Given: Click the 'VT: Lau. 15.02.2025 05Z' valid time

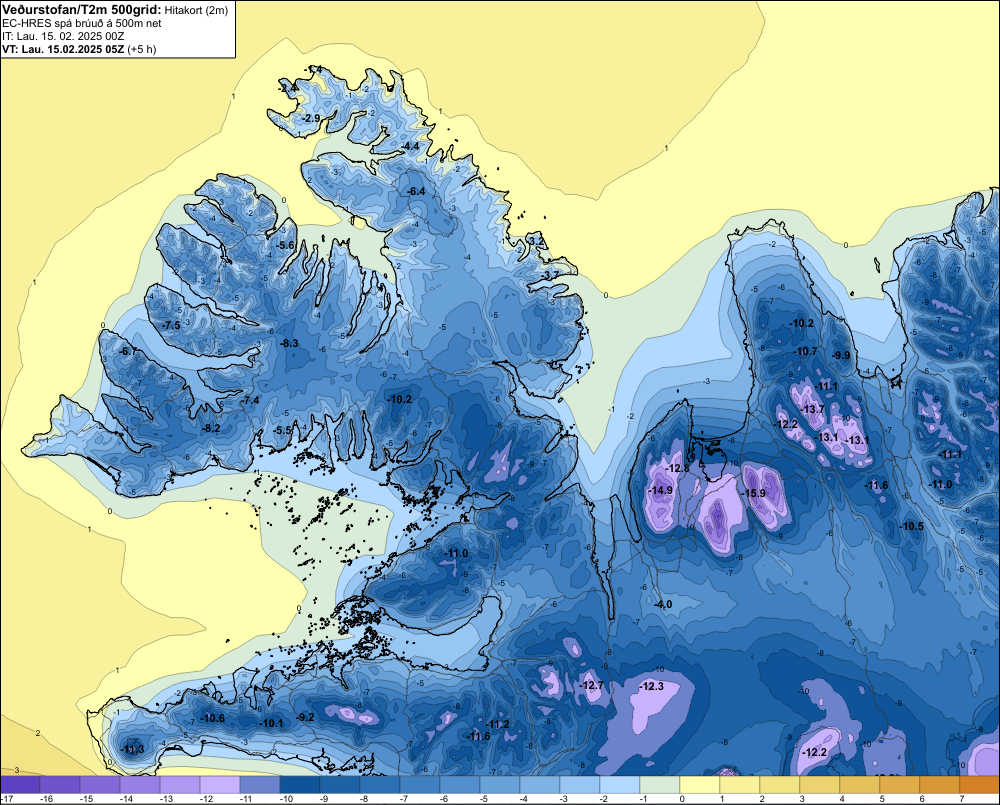Looking at the screenshot, I should pyautogui.click(x=63, y=49).
